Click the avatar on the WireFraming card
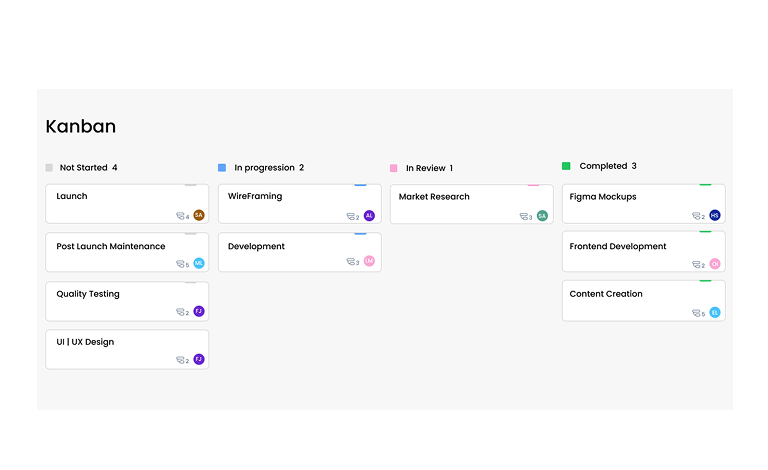This screenshot has height=470, width=768. click(369, 215)
